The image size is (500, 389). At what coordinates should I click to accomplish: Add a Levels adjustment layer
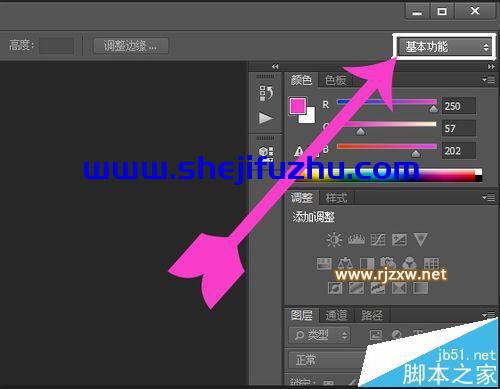click(x=356, y=239)
